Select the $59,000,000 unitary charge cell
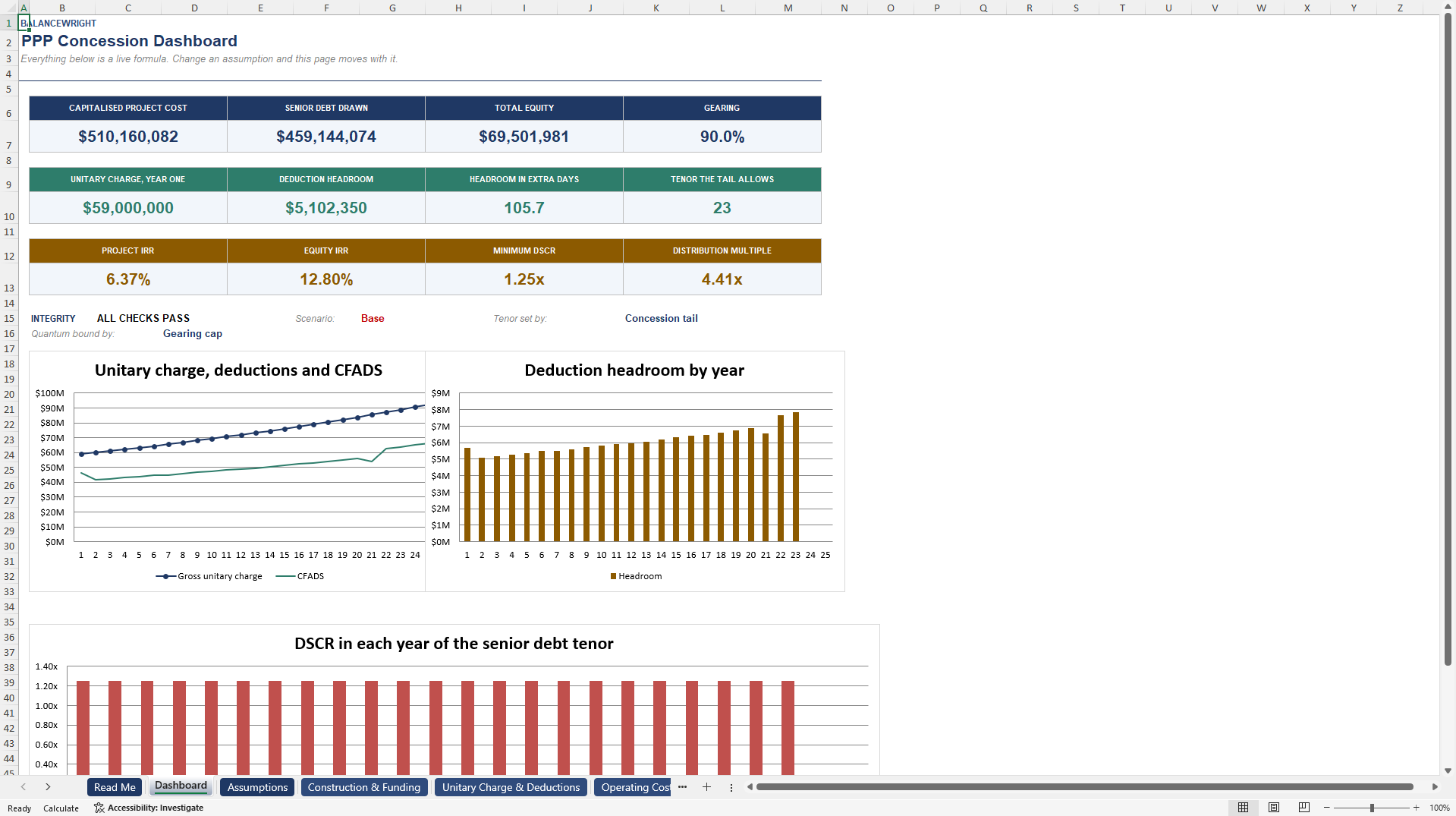This screenshot has width=1456, height=816. click(128, 208)
